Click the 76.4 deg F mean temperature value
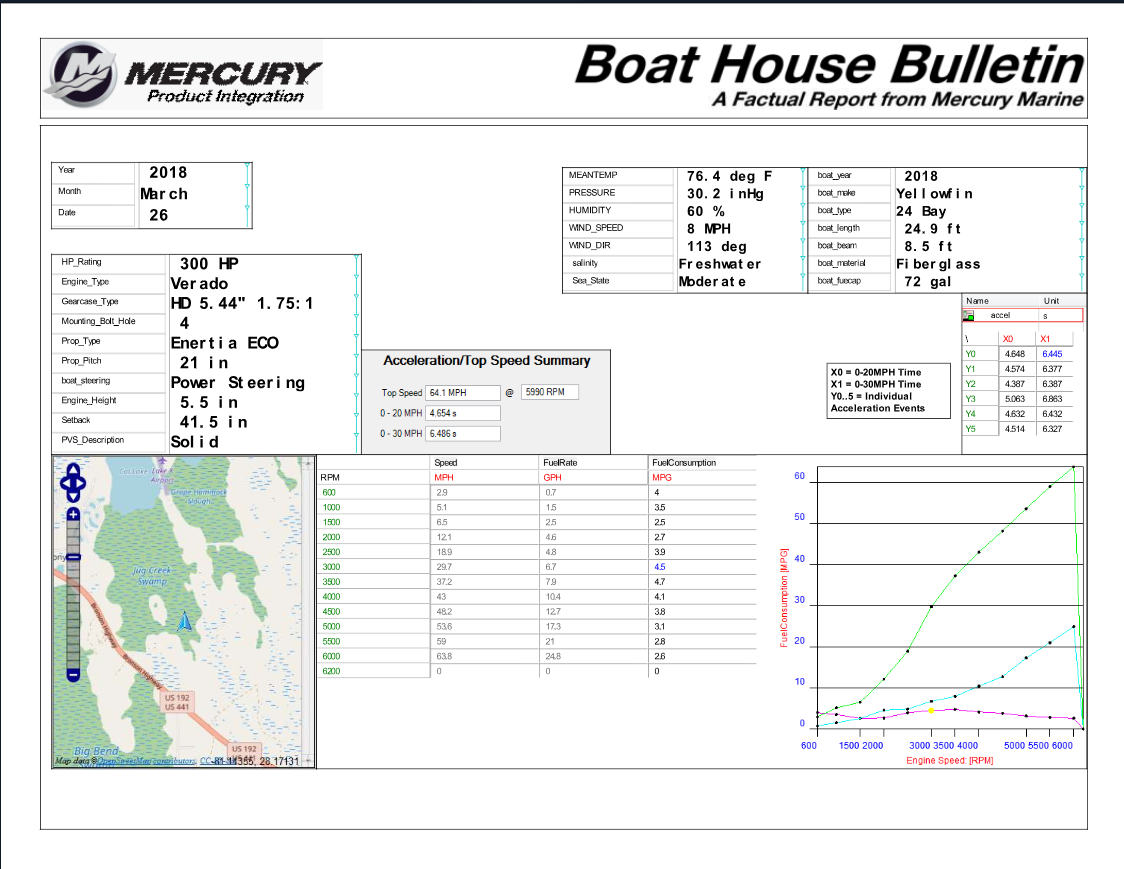 pos(729,176)
